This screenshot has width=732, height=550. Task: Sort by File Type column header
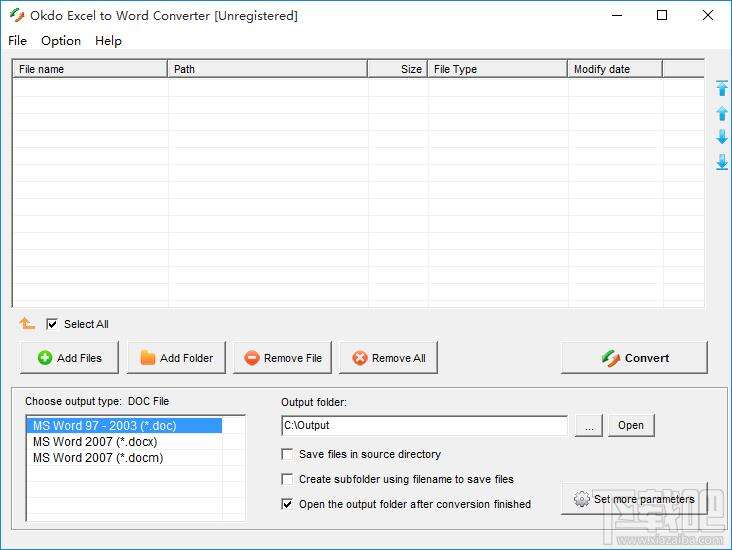pyautogui.click(x=498, y=69)
